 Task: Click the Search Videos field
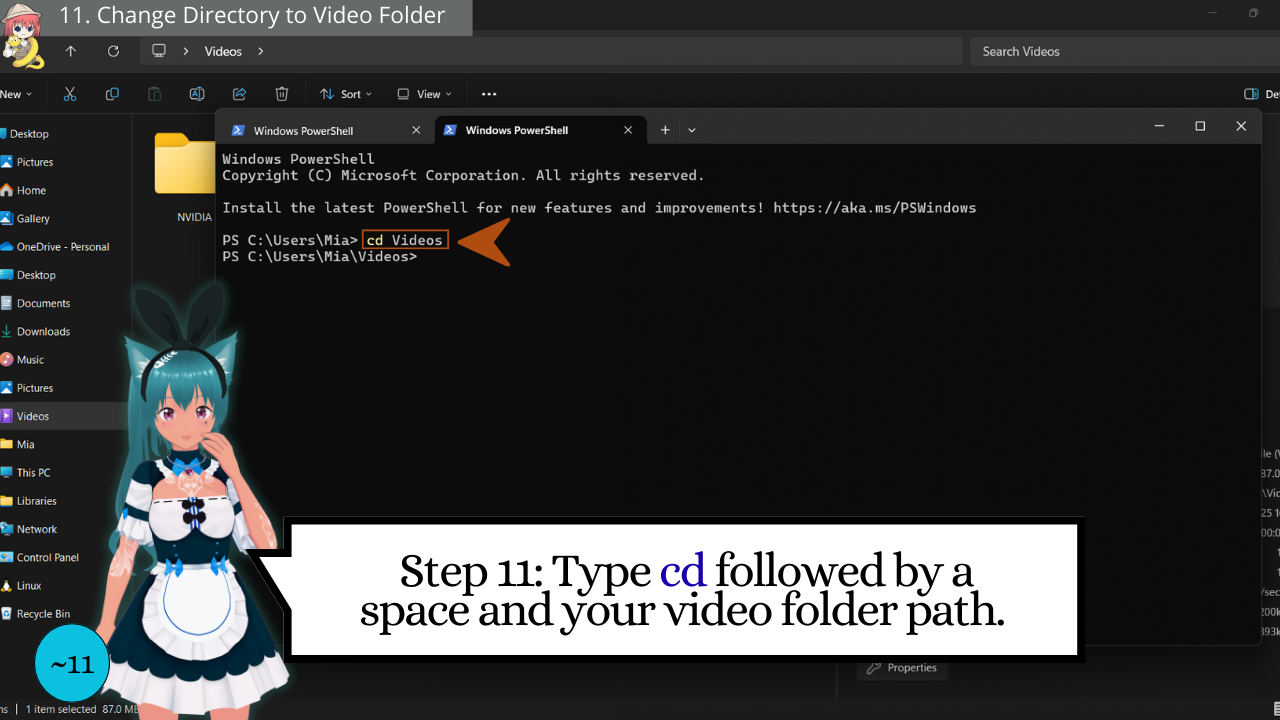[x=1125, y=51]
